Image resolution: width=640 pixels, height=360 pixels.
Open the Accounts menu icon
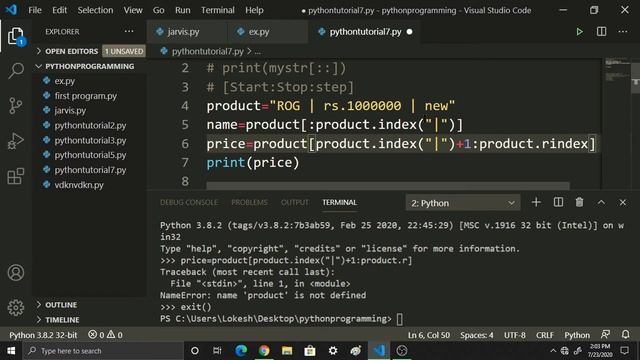tap(16, 273)
